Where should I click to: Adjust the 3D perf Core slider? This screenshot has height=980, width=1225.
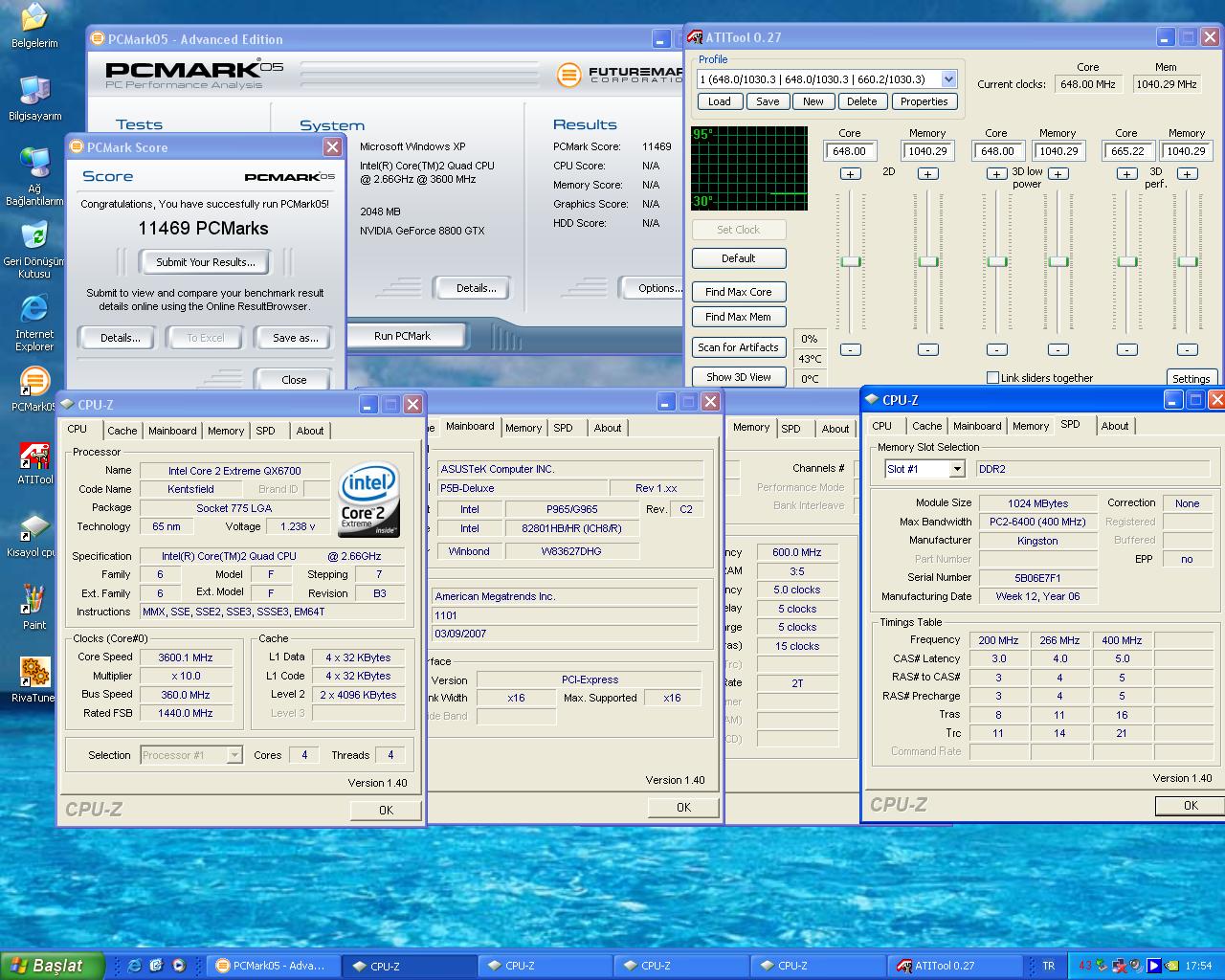coord(1127,261)
